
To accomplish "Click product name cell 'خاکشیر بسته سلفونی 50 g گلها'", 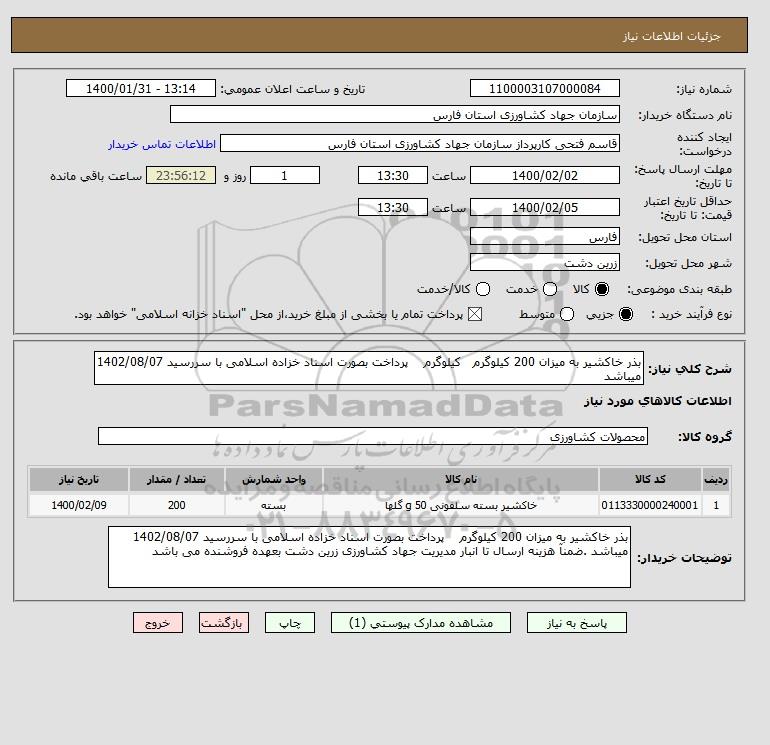I will point(461,505).
